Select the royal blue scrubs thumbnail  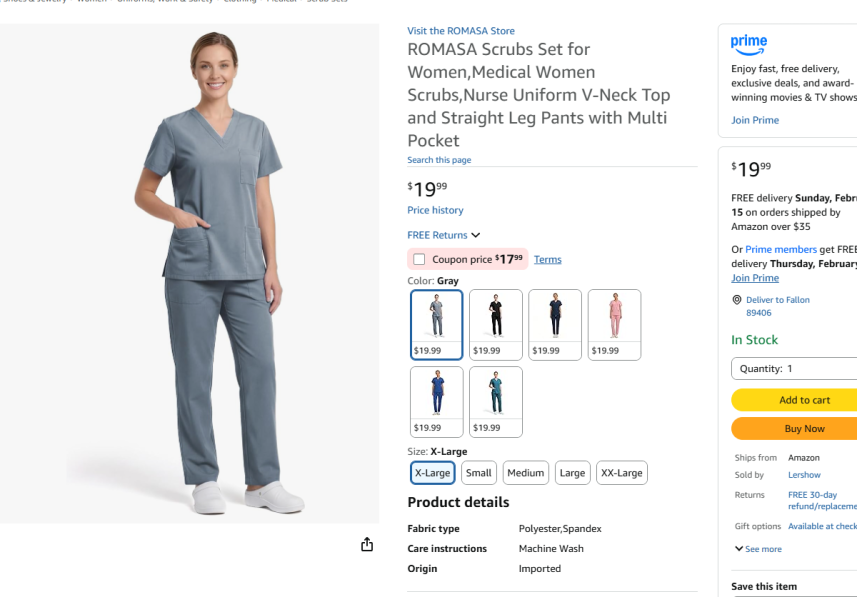(x=436, y=402)
